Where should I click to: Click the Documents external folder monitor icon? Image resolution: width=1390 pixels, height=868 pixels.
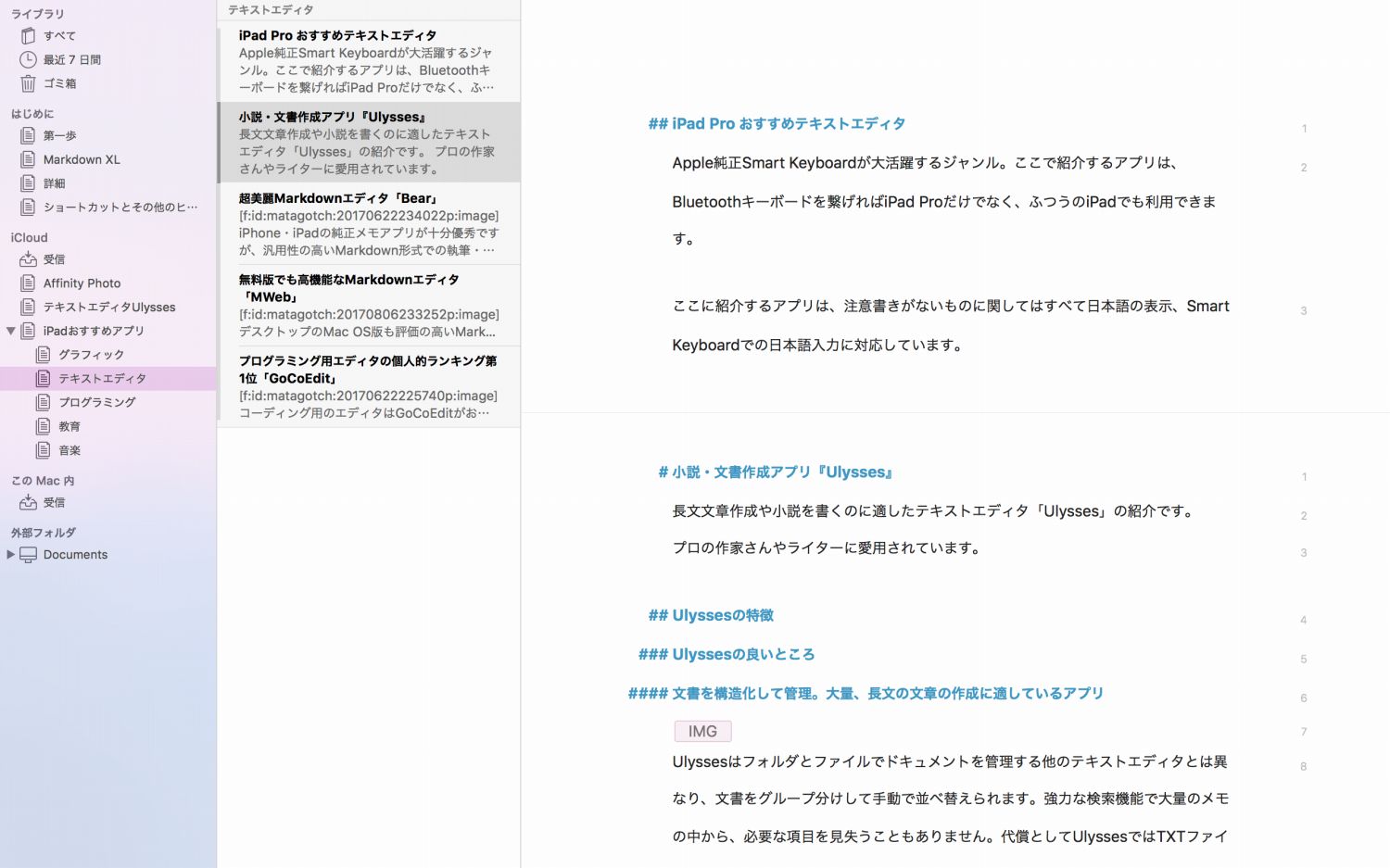tap(29, 555)
